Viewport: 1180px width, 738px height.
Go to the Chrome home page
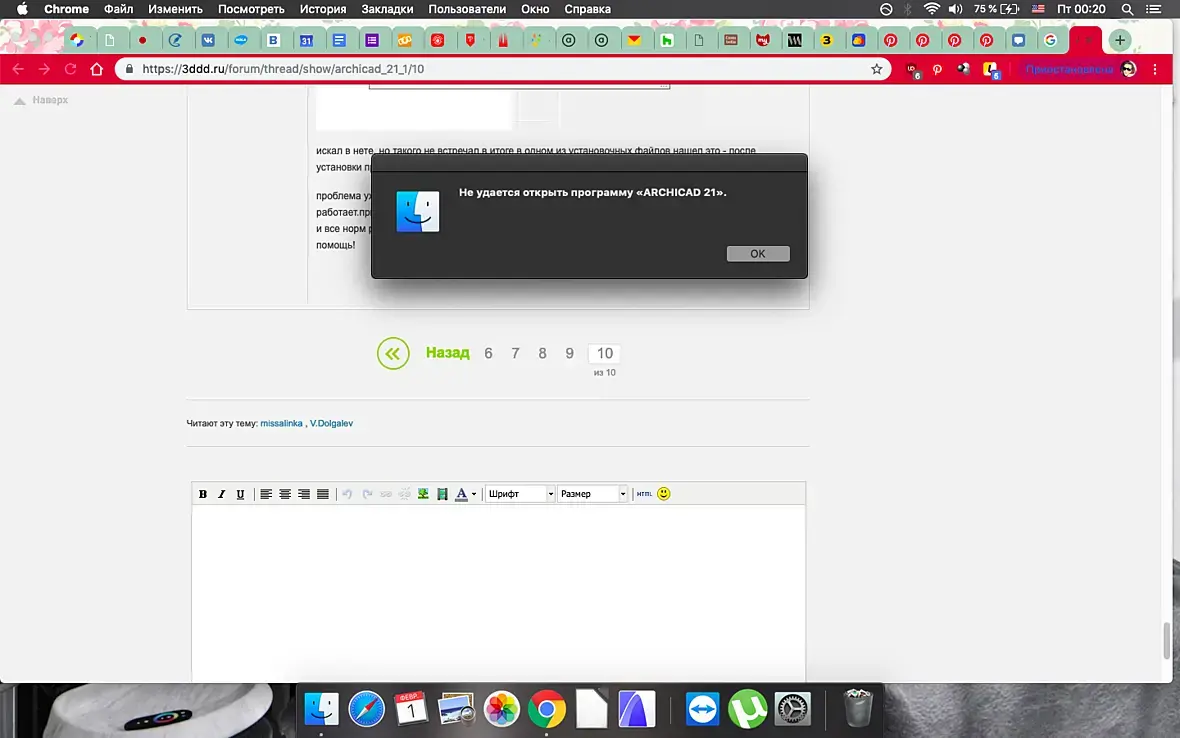pyautogui.click(x=96, y=69)
